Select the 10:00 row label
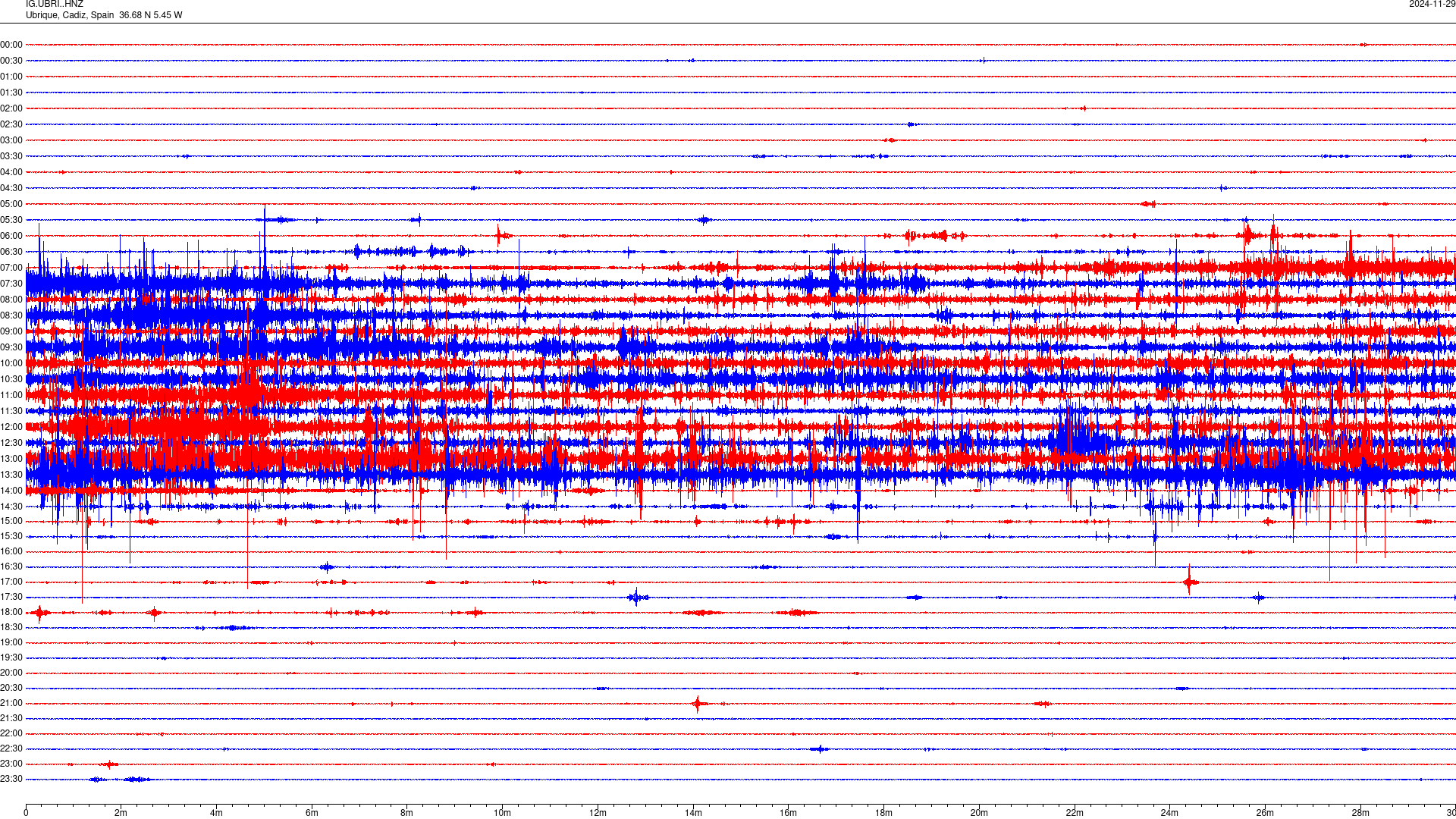Screen dimensions: 1456x819 11,363
